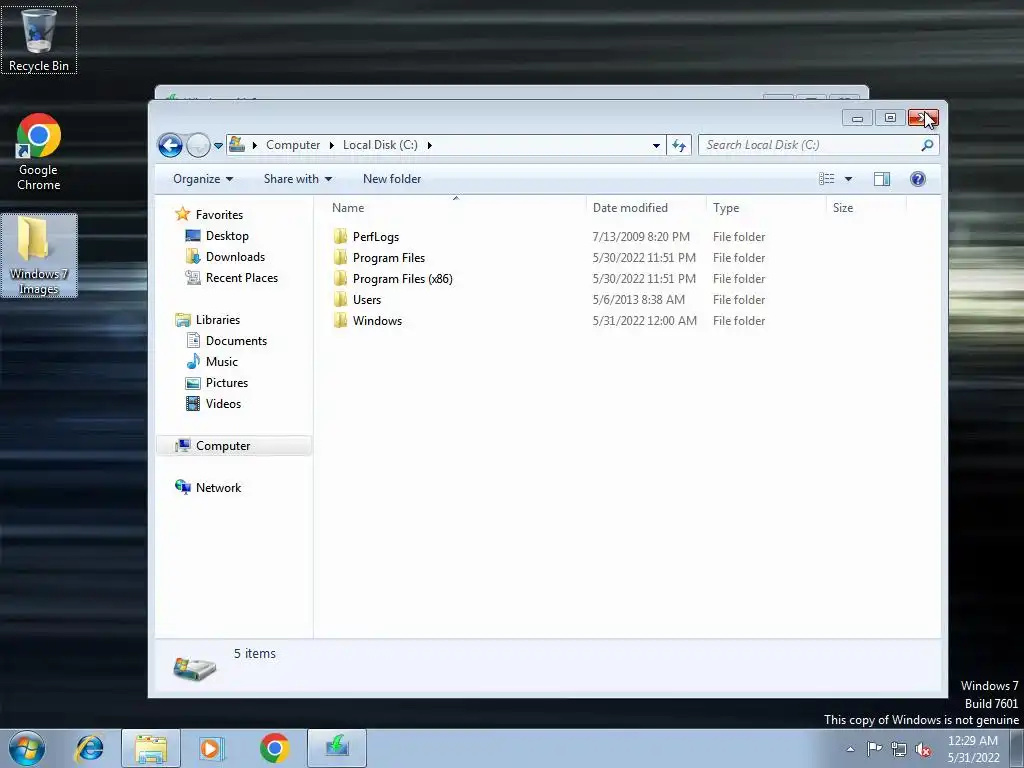Click the Change your view icon
1024x768 pixels.
click(x=827, y=179)
